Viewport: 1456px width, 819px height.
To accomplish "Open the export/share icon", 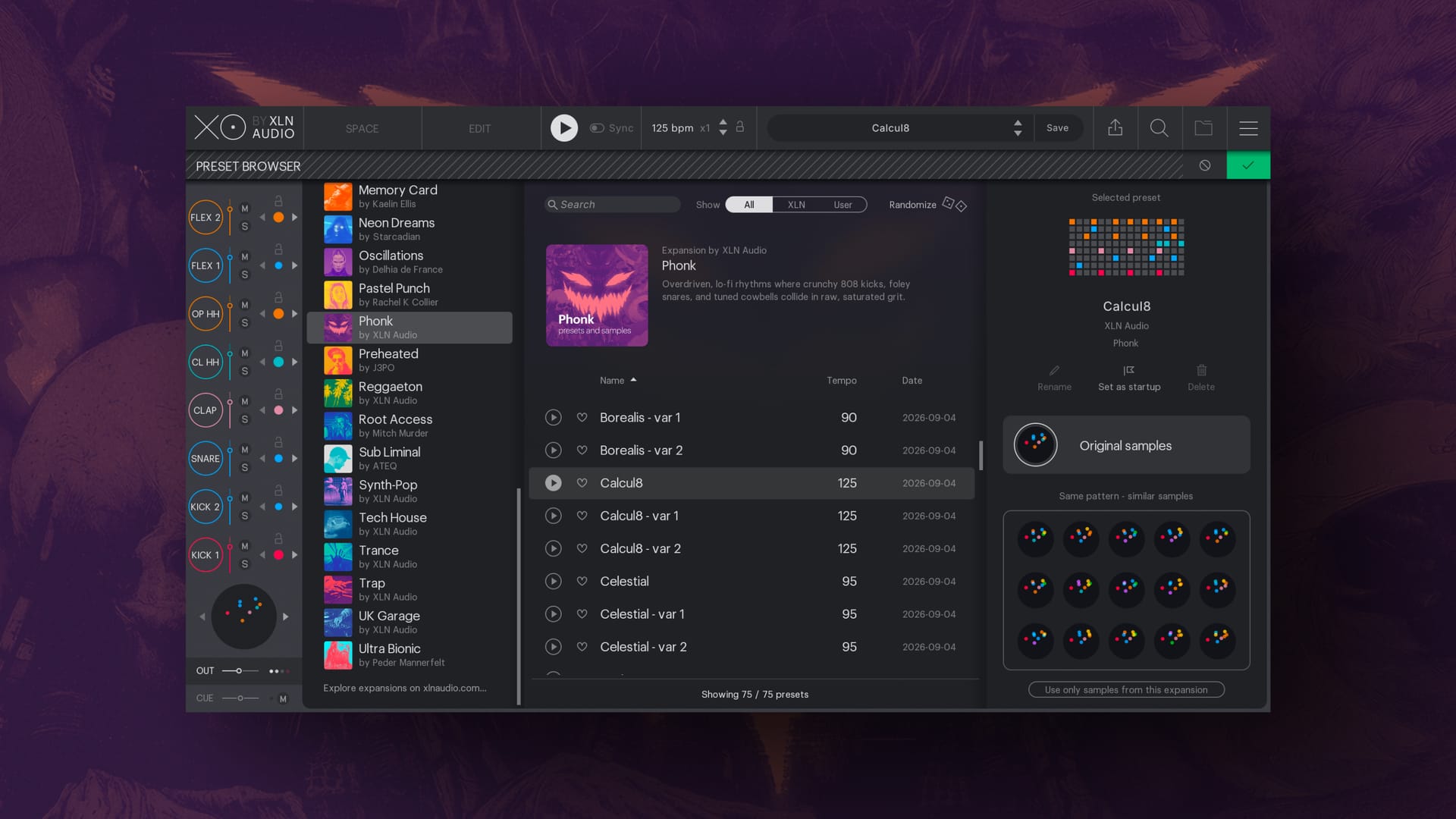I will (x=1115, y=128).
